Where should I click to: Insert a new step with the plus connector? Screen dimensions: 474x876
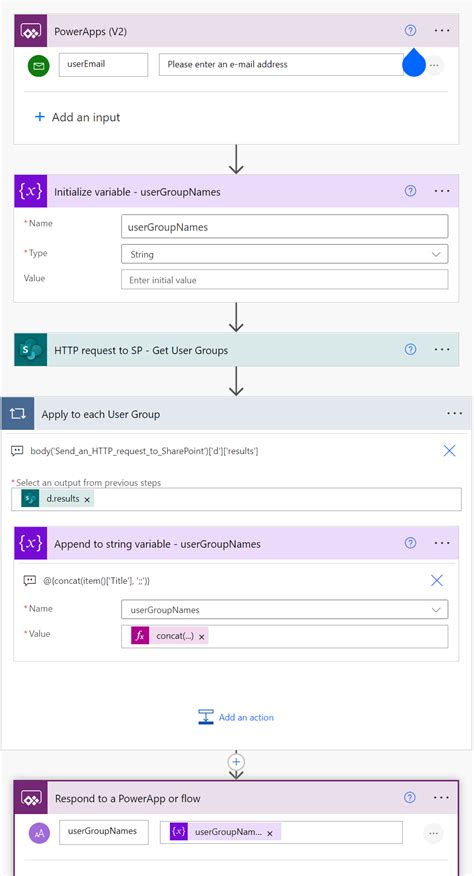[x=236, y=762]
